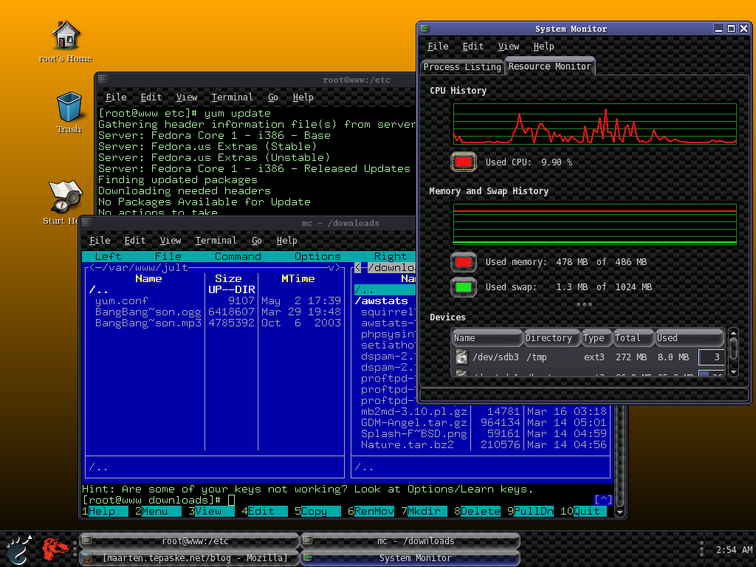The width and height of the screenshot is (756, 567).
Task: Open the Terminal menu in the yum terminal window
Action: pos(231,98)
